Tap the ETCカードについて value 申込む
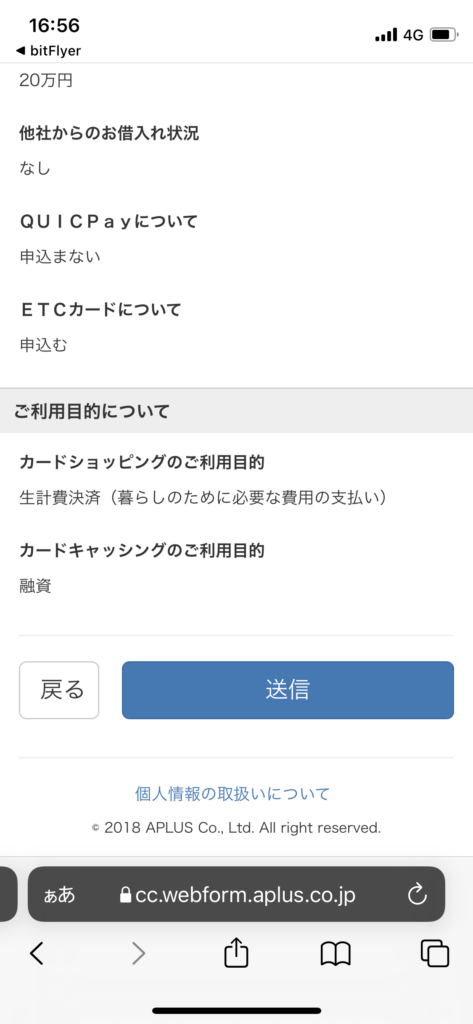Viewport: 473px width, 1024px height. (43, 345)
